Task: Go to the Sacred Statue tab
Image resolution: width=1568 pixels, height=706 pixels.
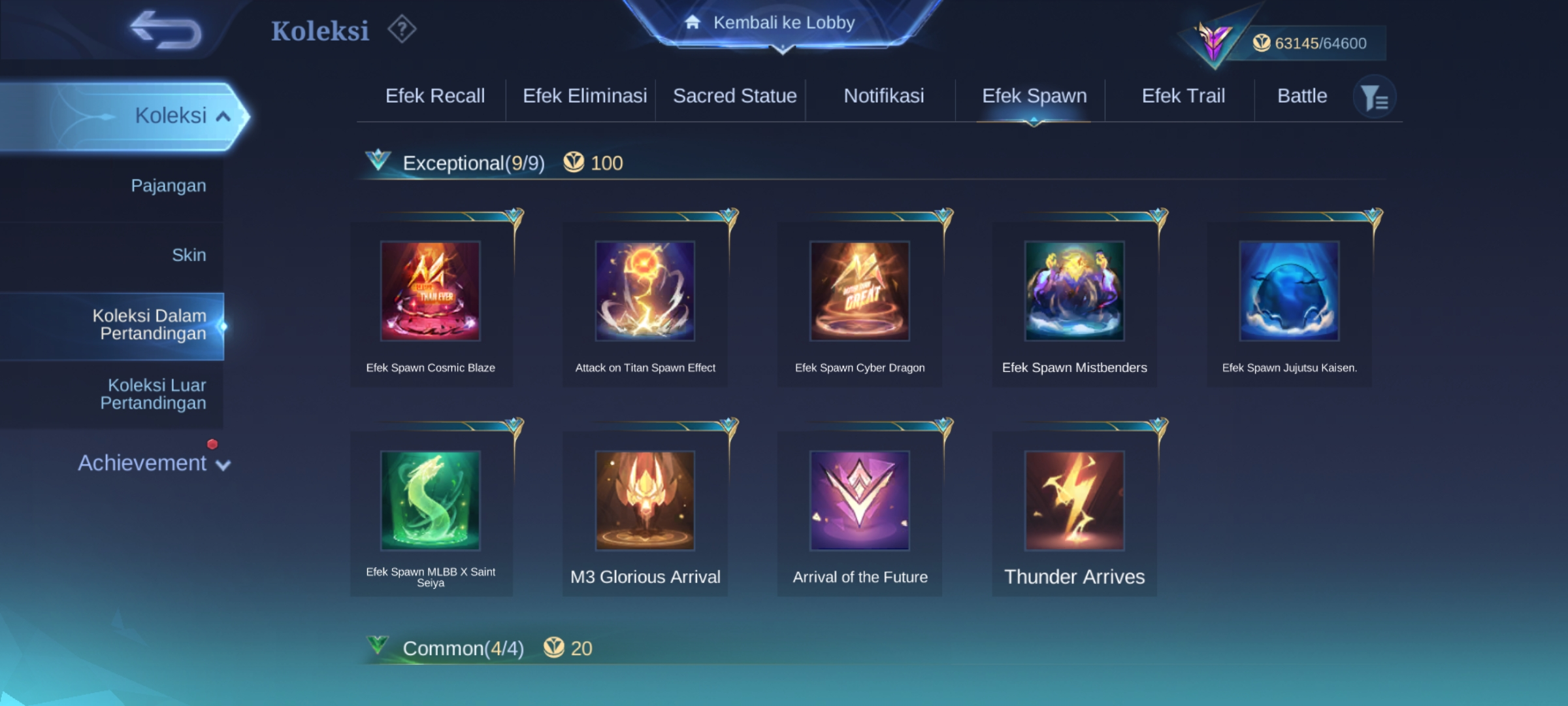Action: [735, 96]
